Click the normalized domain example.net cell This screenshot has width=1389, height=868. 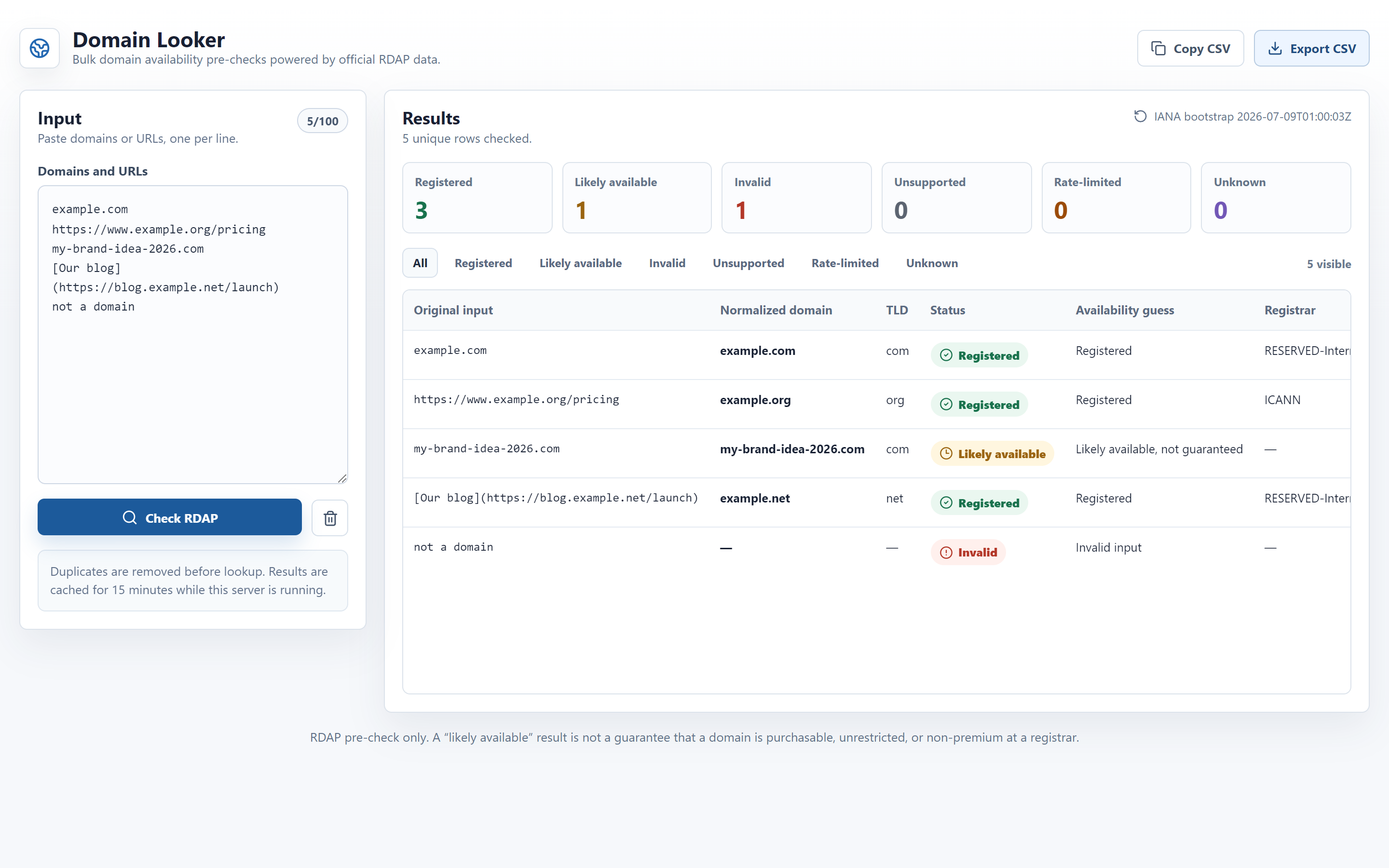[x=755, y=498]
